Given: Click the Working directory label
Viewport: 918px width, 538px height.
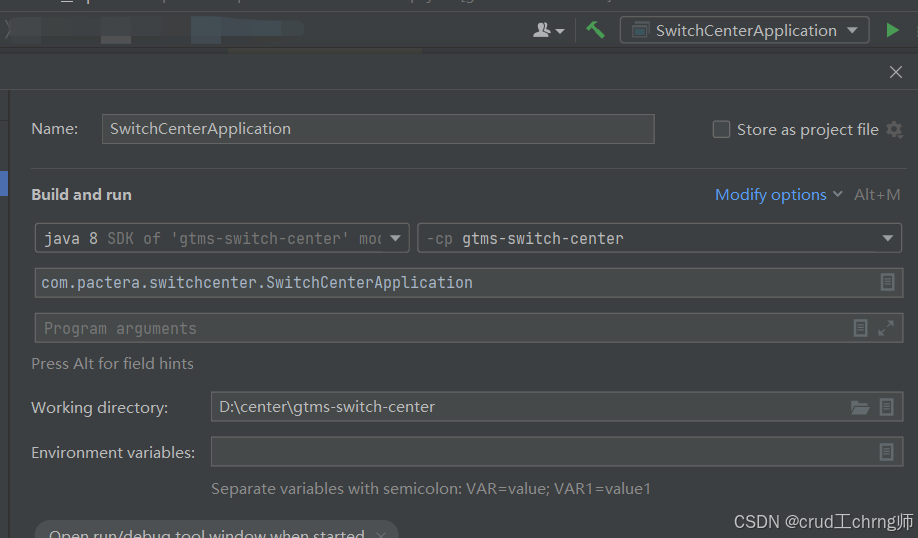Looking at the screenshot, I should tap(100, 407).
